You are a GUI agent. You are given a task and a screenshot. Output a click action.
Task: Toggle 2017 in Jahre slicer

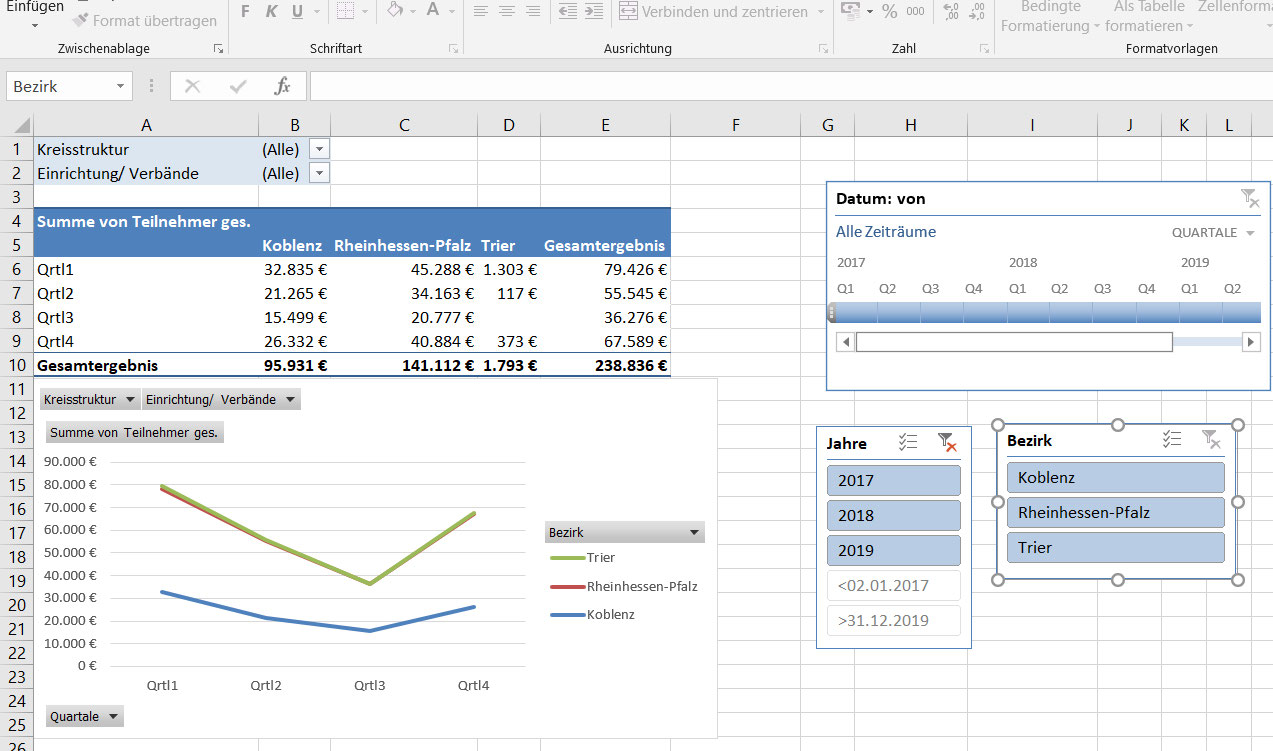(894, 480)
